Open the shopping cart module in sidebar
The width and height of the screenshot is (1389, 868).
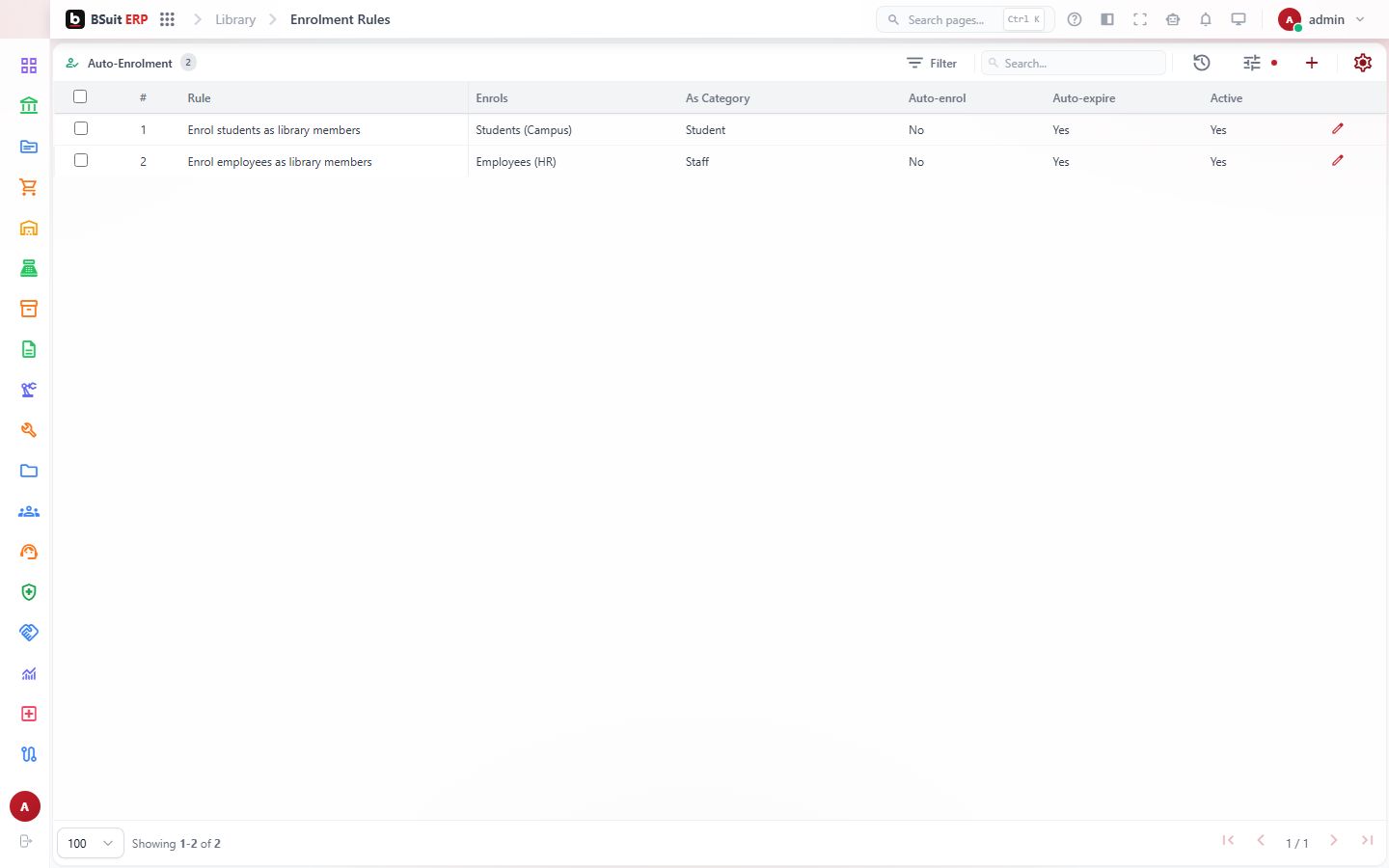[x=29, y=187]
